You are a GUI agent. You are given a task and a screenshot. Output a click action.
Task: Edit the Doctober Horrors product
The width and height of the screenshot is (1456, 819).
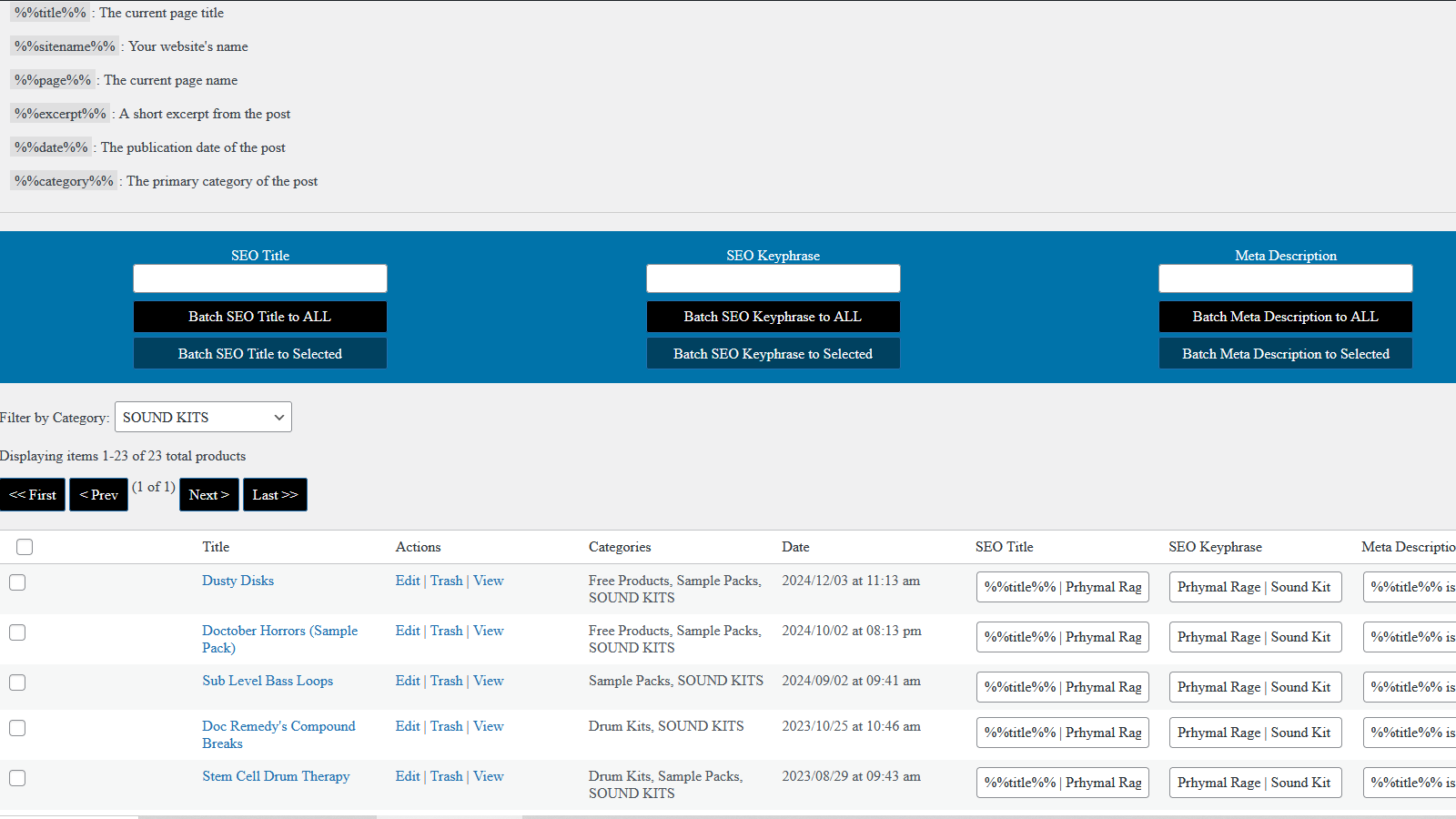pyautogui.click(x=407, y=631)
